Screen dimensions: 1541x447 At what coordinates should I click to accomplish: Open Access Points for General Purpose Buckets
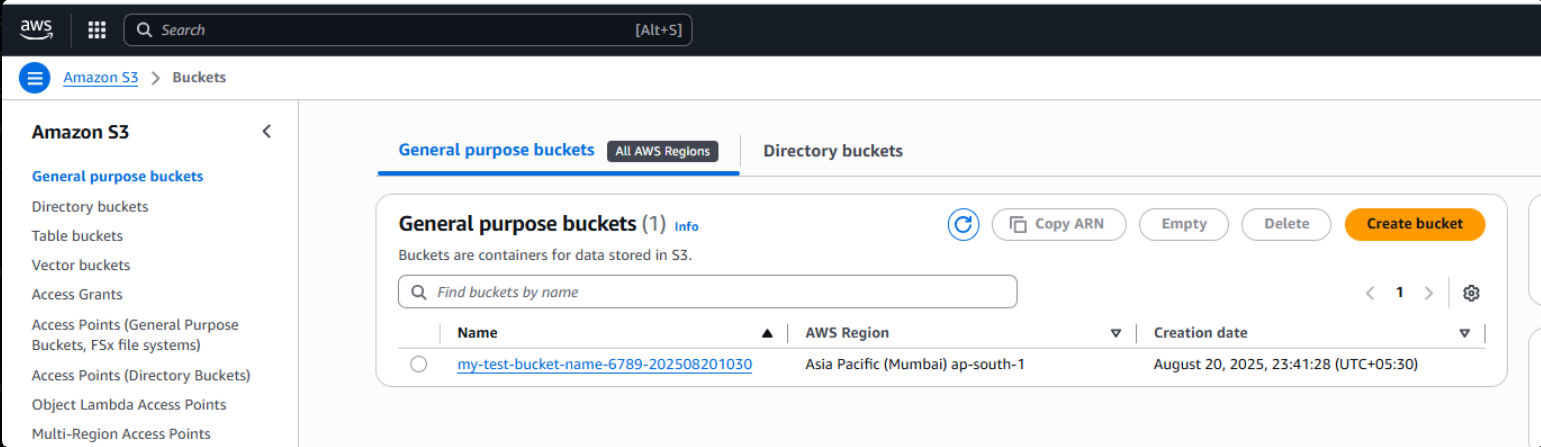(135, 335)
